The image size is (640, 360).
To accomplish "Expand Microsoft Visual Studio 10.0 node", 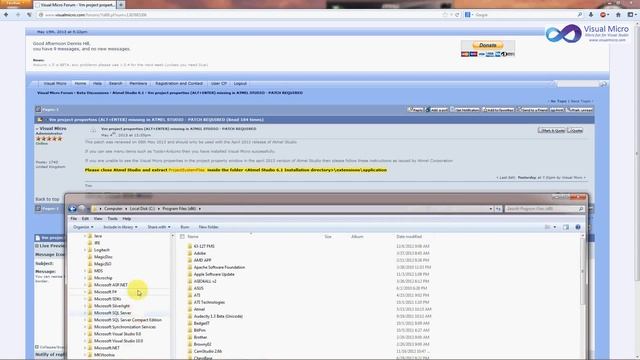I will click(x=85, y=341).
